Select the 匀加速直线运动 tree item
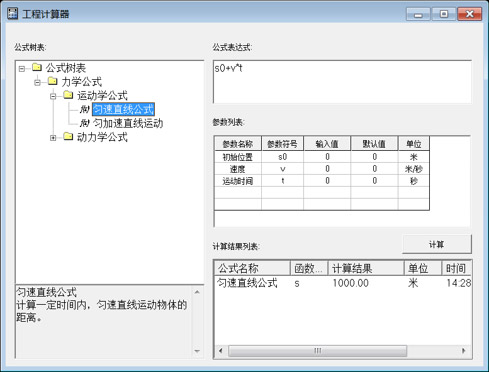Image resolution: width=489 pixels, height=372 pixels. (128, 123)
